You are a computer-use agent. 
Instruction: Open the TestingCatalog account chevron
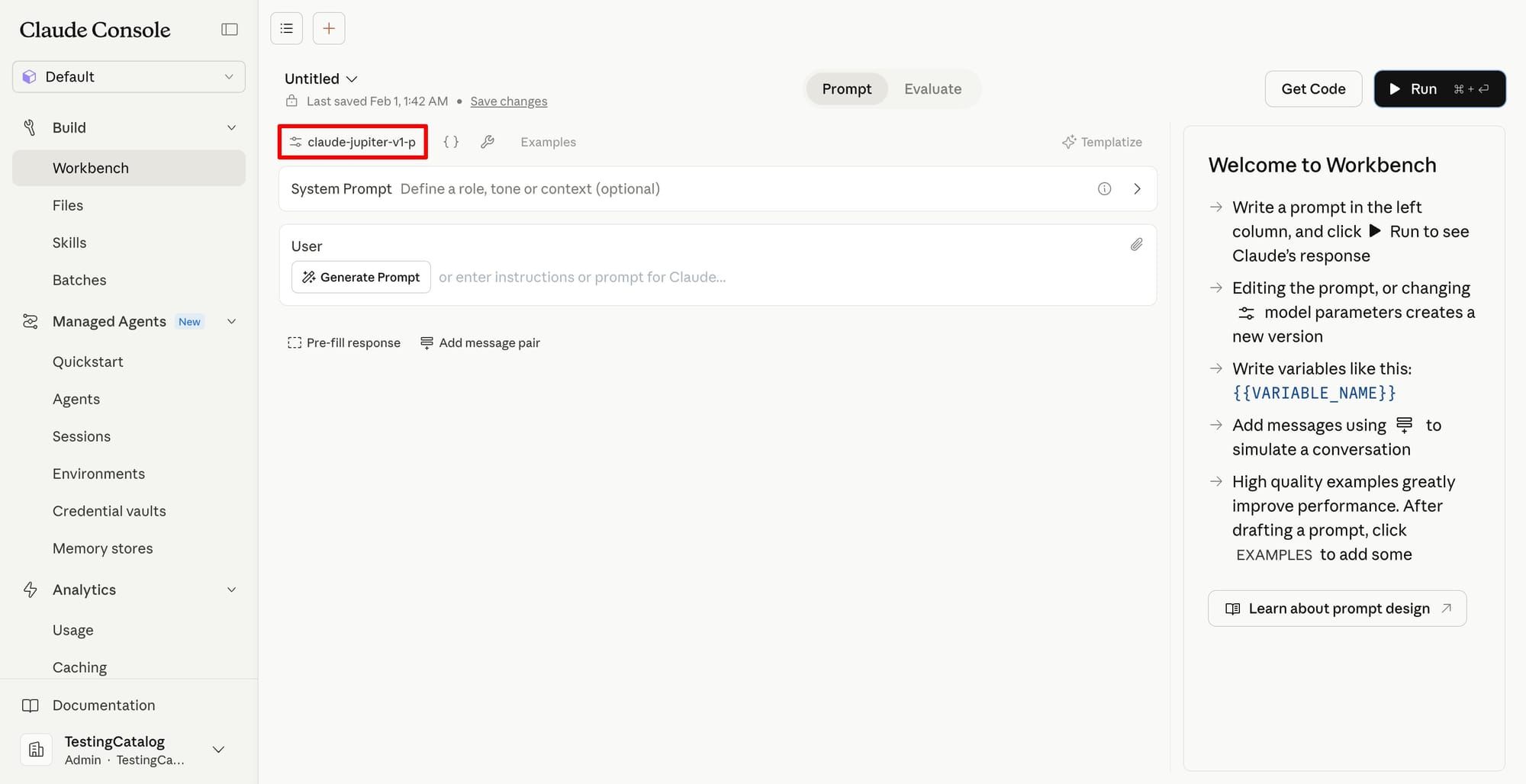(x=218, y=750)
